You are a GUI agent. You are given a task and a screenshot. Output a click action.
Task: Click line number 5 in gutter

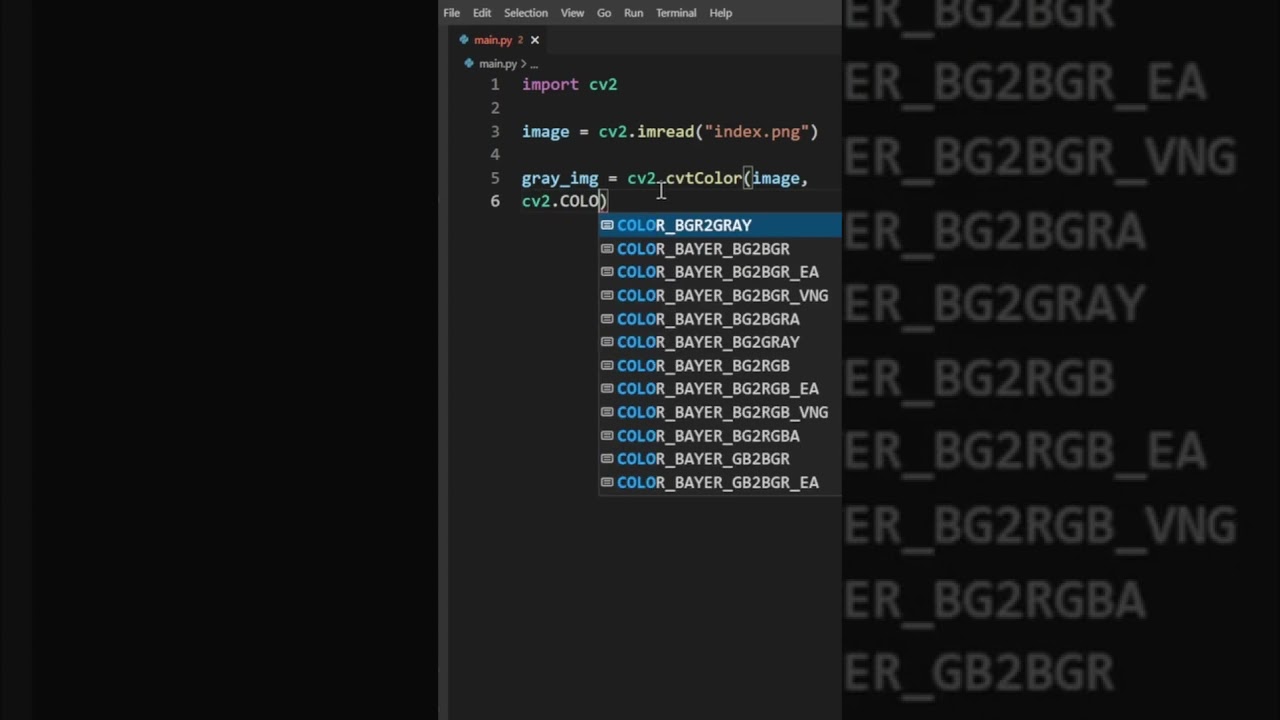pos(495,178)
